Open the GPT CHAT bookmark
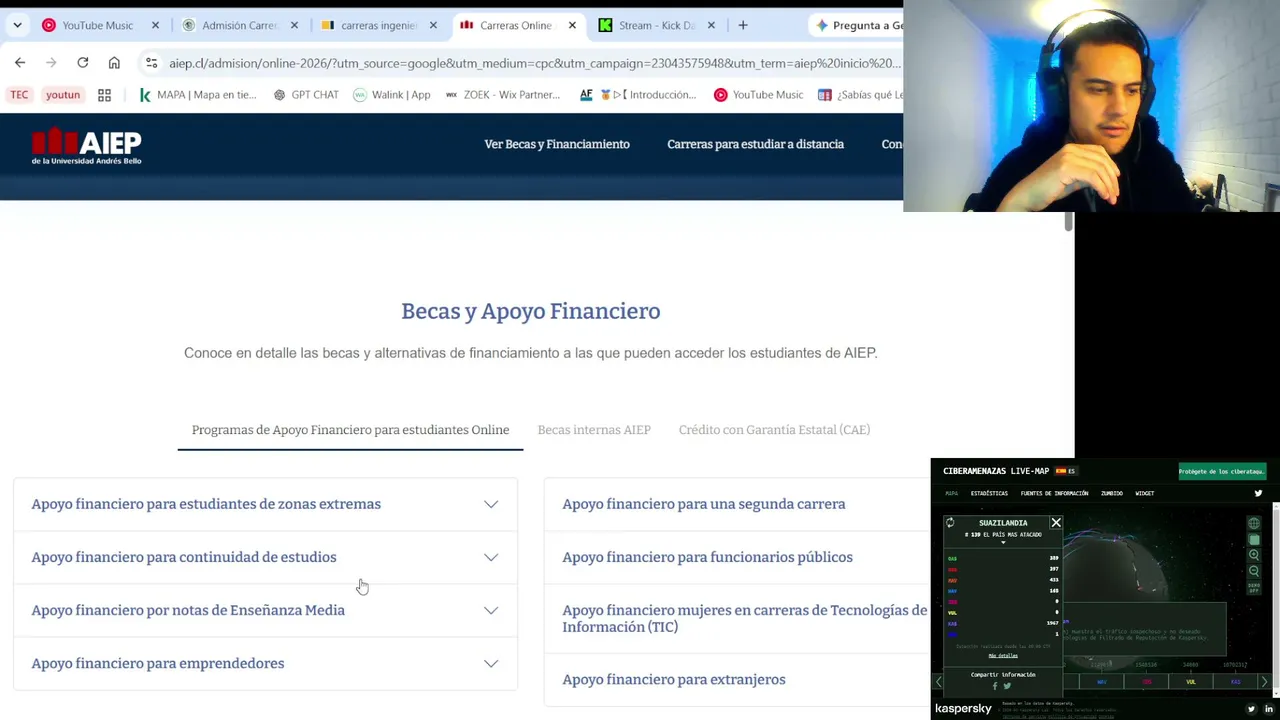1280x720 pixels. (x=306, y=95)
